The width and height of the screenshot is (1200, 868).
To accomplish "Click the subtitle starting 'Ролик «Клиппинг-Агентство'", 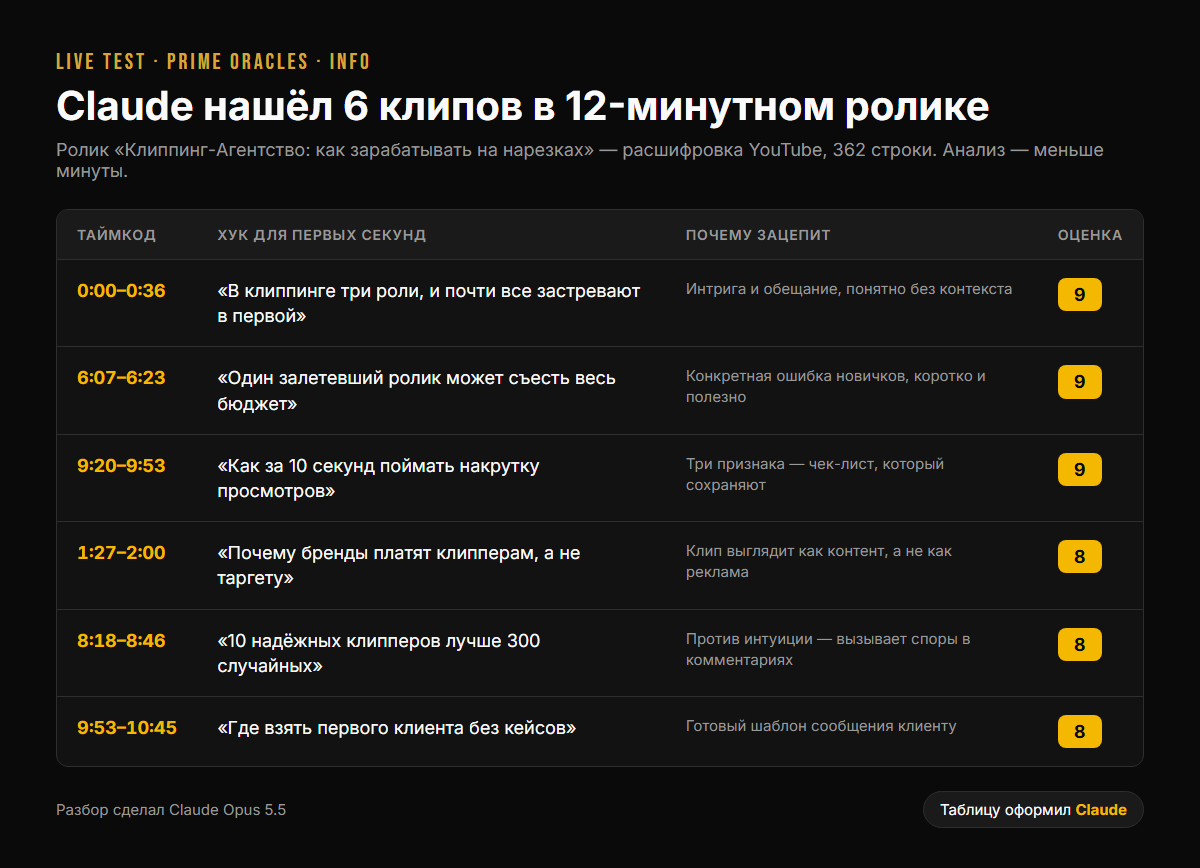I will click(579, 160).
